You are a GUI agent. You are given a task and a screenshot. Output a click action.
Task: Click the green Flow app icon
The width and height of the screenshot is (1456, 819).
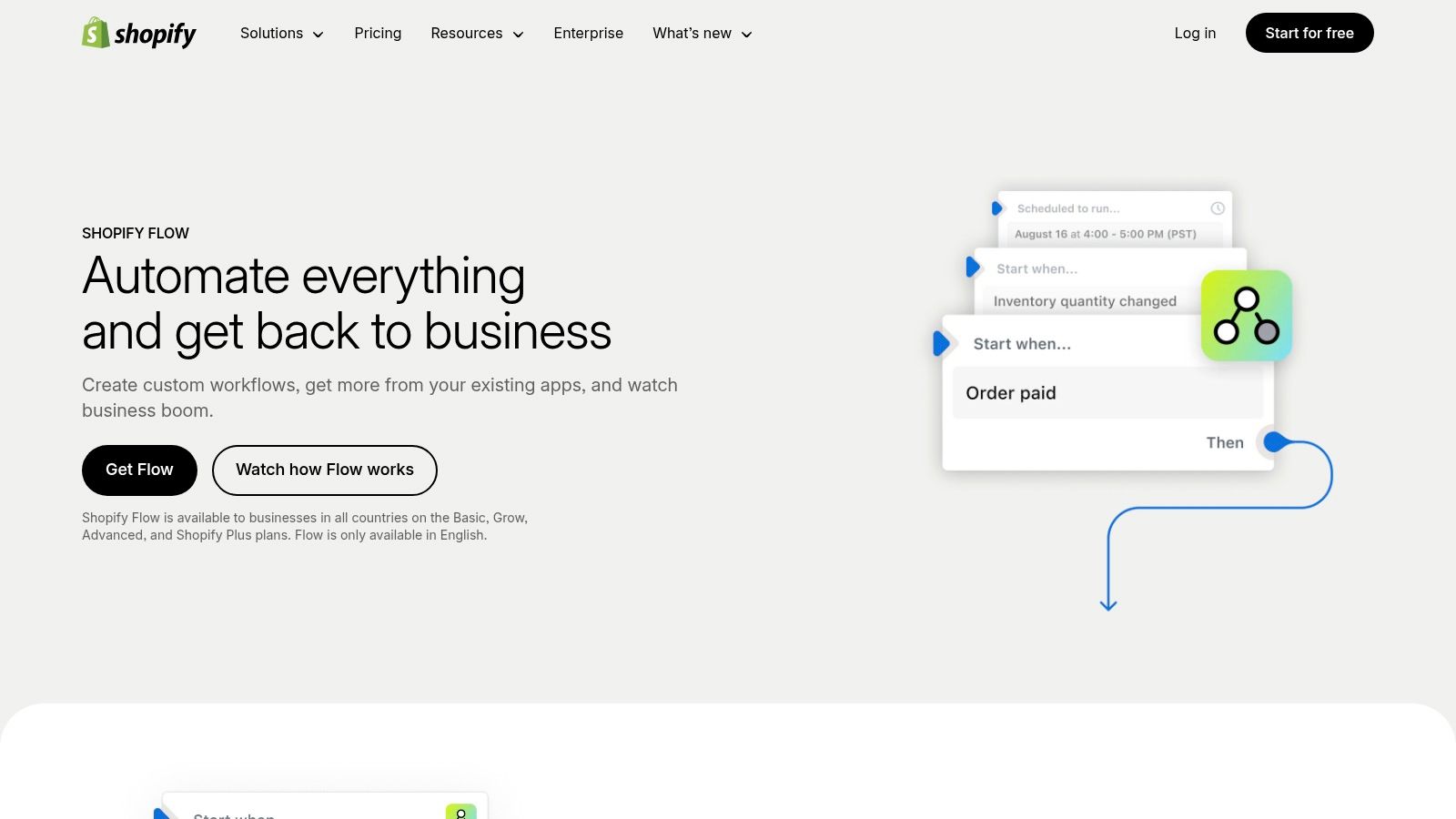pos(1247,315)
